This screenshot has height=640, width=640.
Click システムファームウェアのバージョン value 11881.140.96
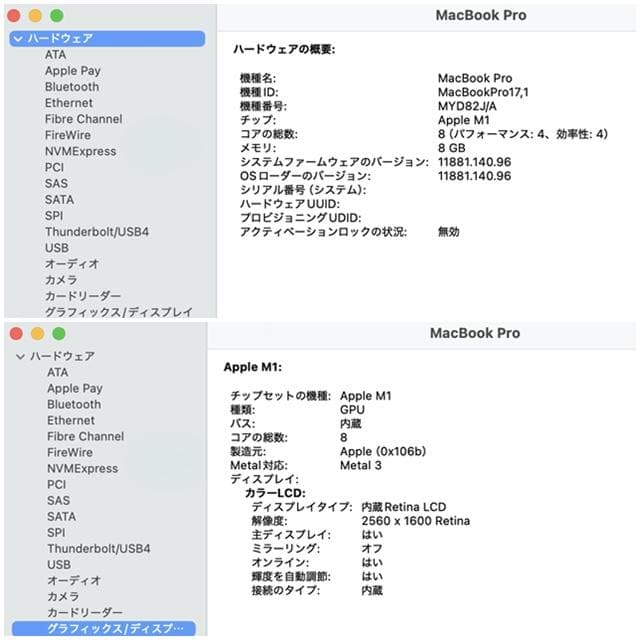click(474, 162)
